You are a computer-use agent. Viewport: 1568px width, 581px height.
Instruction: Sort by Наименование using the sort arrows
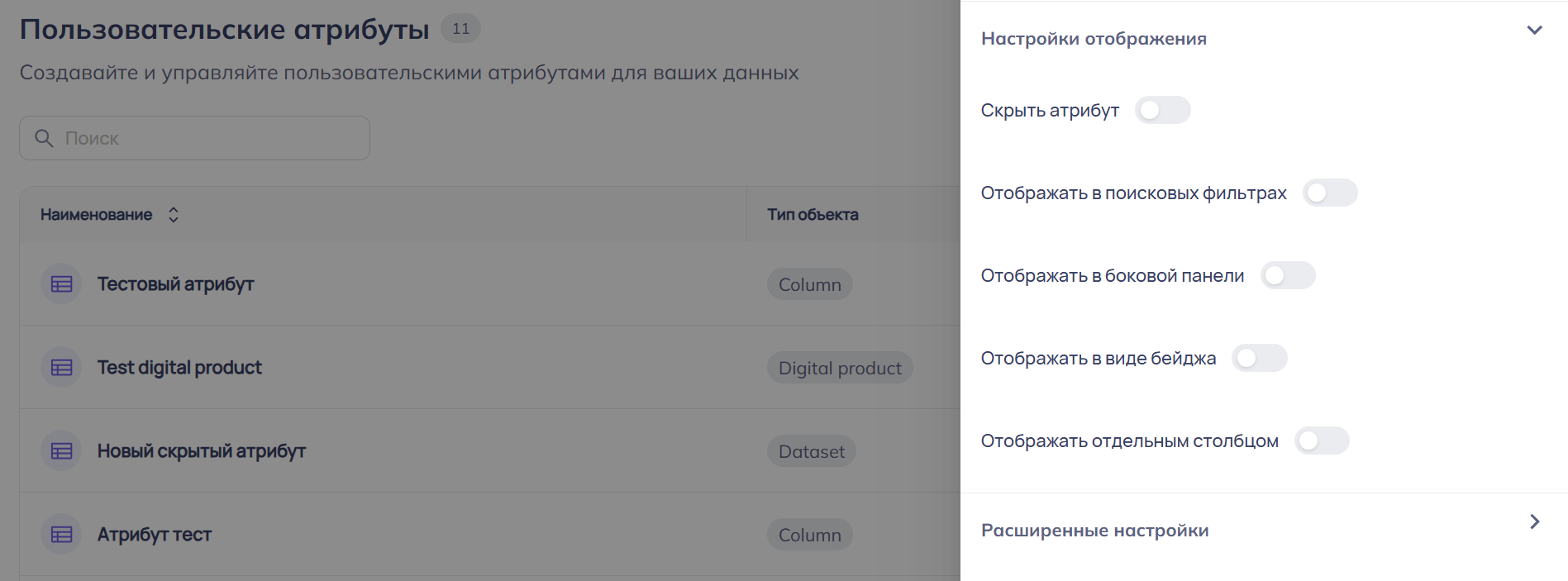(x=174, y=215)
